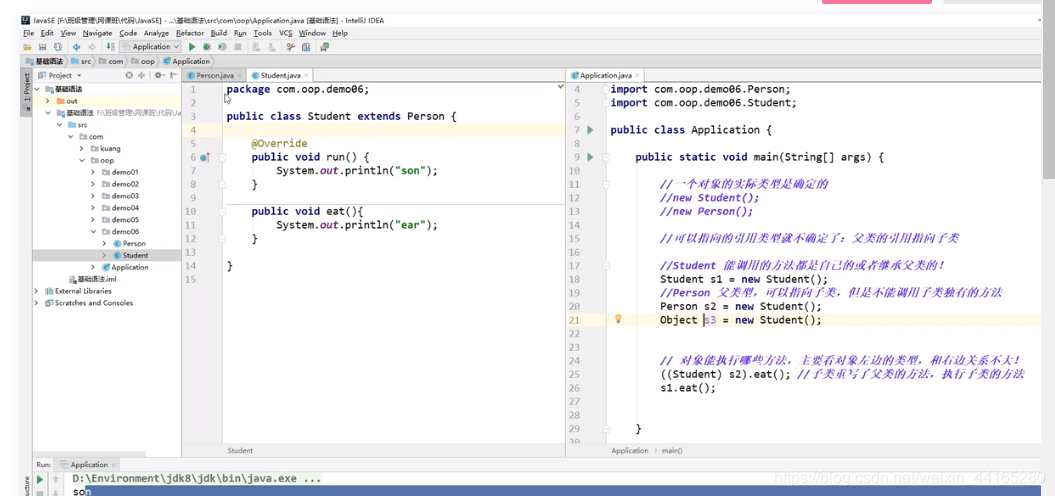Click the yellow lightbulb on line 21
This screenshot has height=496, width=1055.
tap(618, 319)
